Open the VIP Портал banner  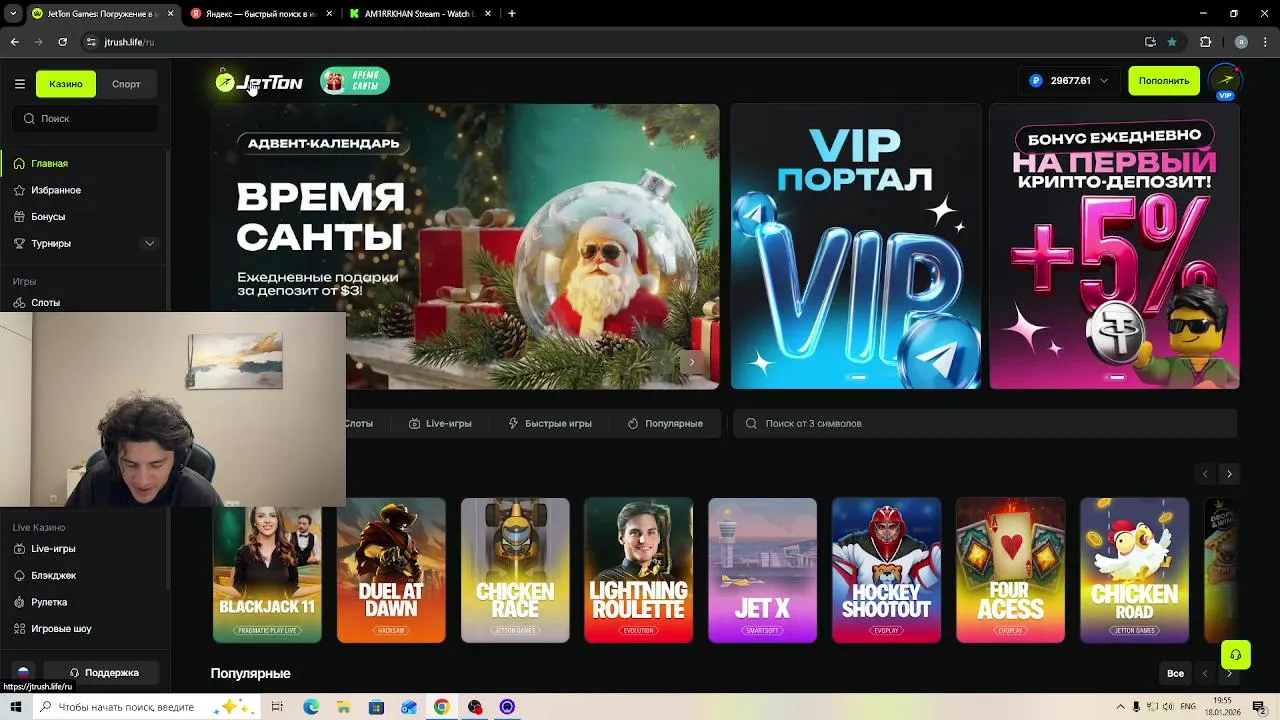[856, 246]
